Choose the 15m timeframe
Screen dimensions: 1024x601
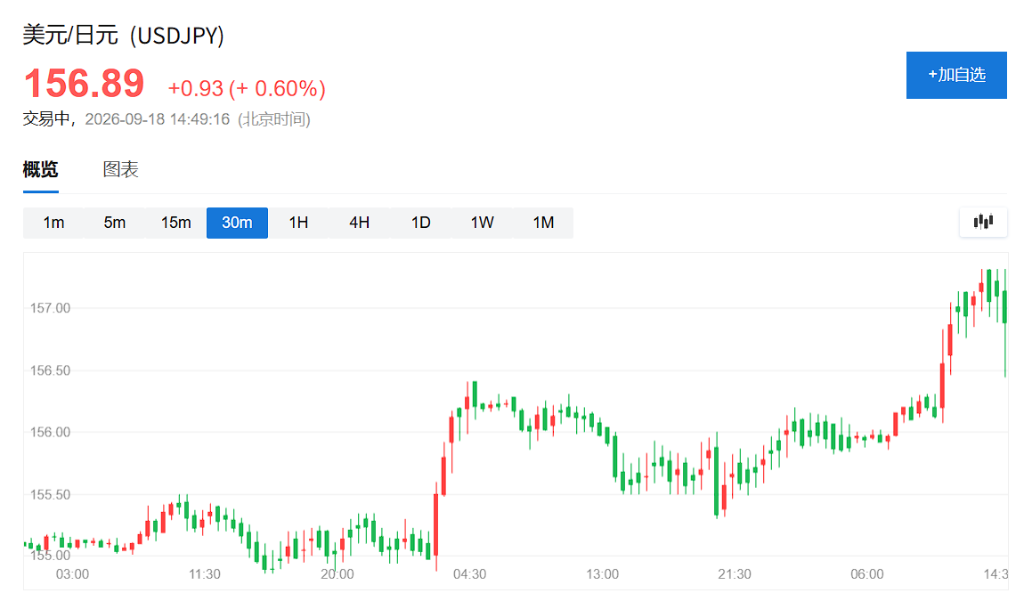(x=176, y=223)
